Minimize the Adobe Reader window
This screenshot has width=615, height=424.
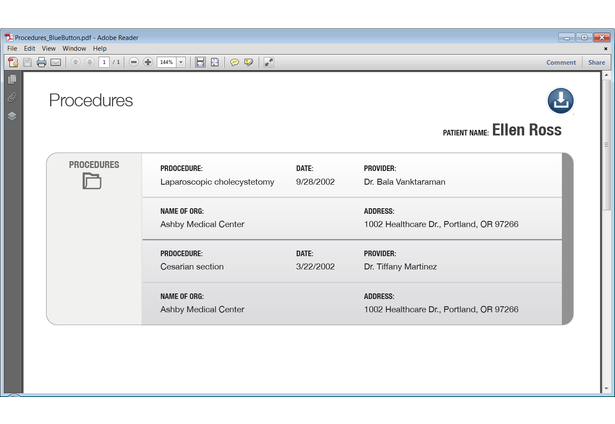(566, 38)
